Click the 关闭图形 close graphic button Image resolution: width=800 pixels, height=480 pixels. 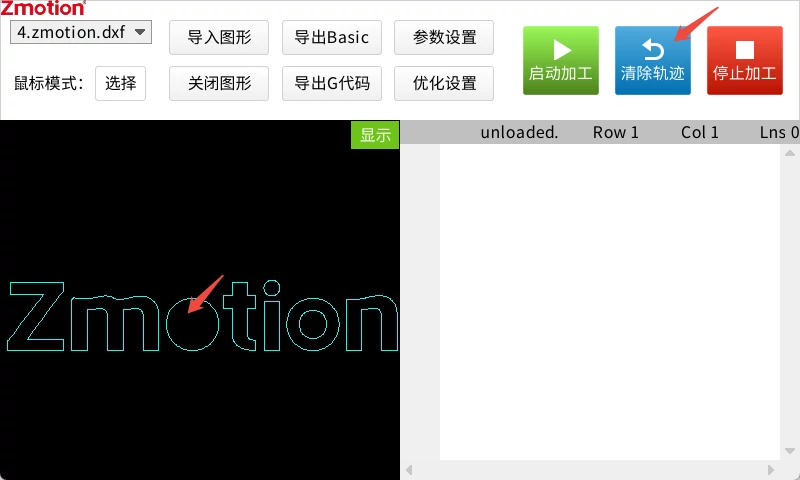(x=219, y=83)
